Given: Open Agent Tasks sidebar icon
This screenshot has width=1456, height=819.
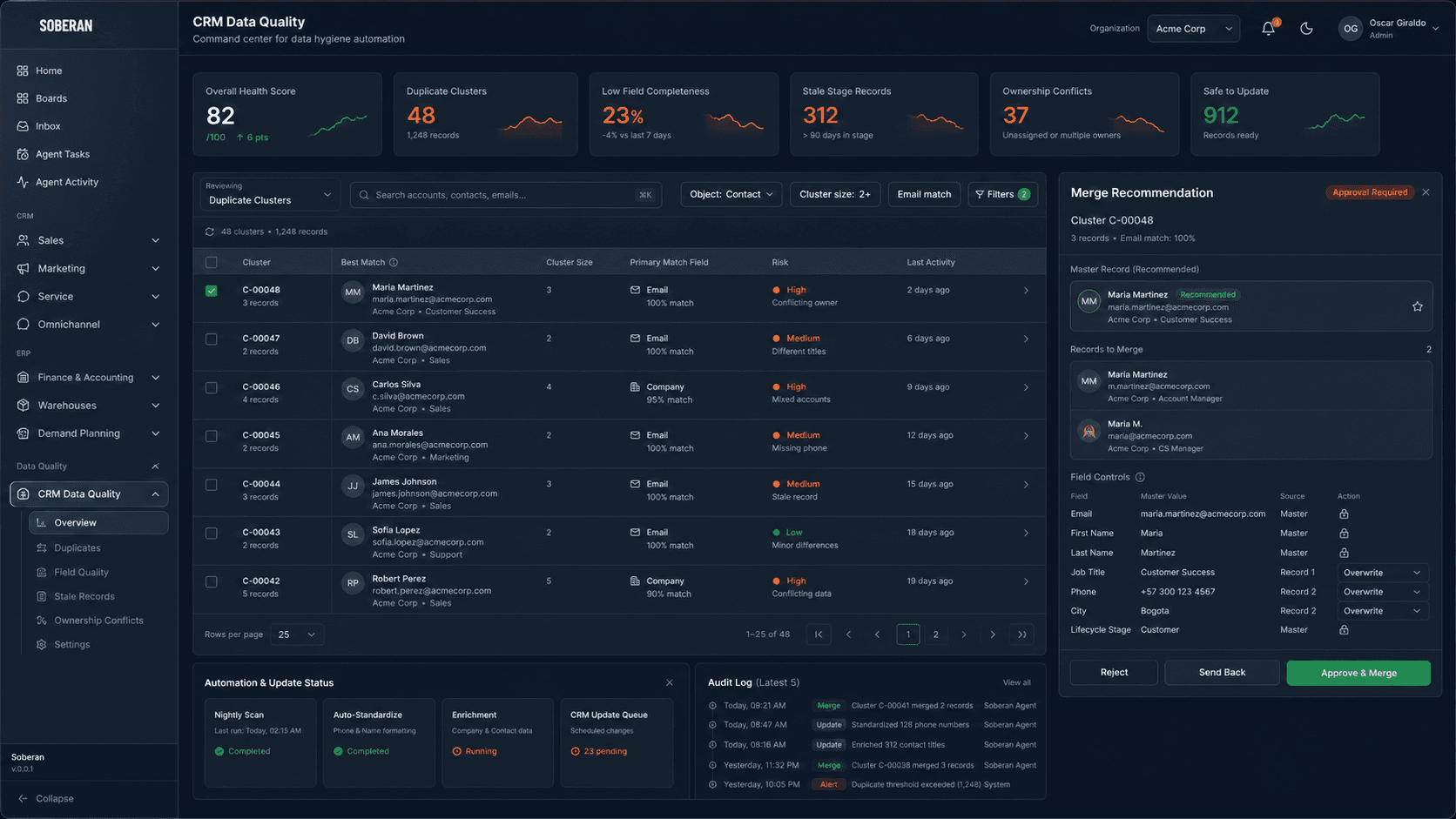Looking at the screenshot, I should click(23, 154).
